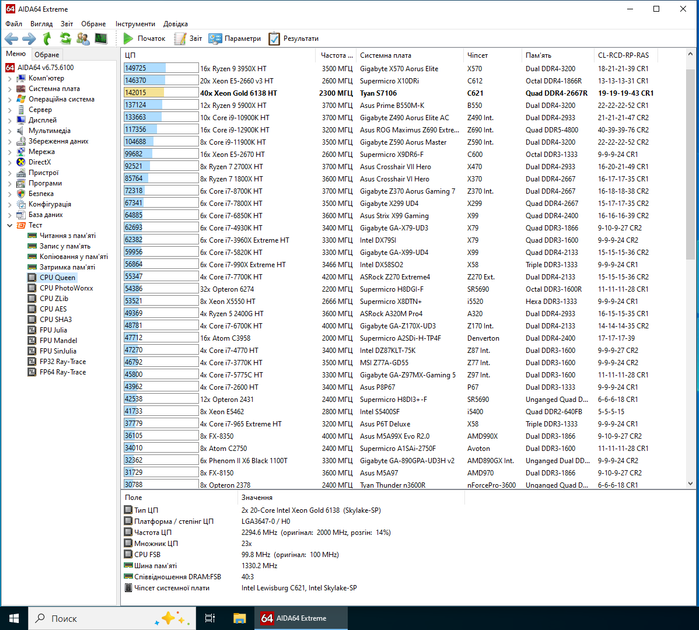Select the FP64 Ray-Trace test icon

click(x=32, y=372)
